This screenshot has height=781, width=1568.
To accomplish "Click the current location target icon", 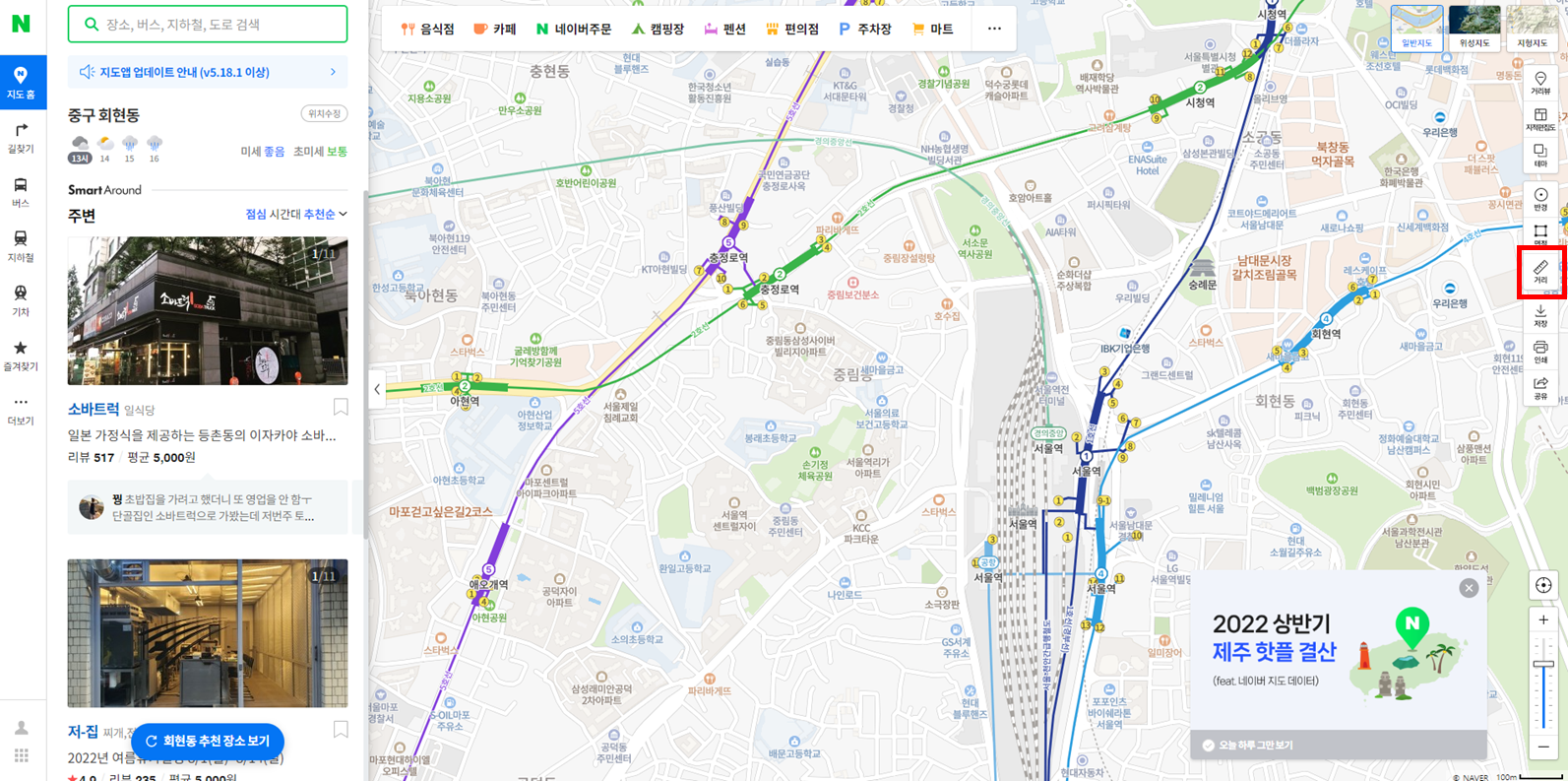I will 1542,585.
